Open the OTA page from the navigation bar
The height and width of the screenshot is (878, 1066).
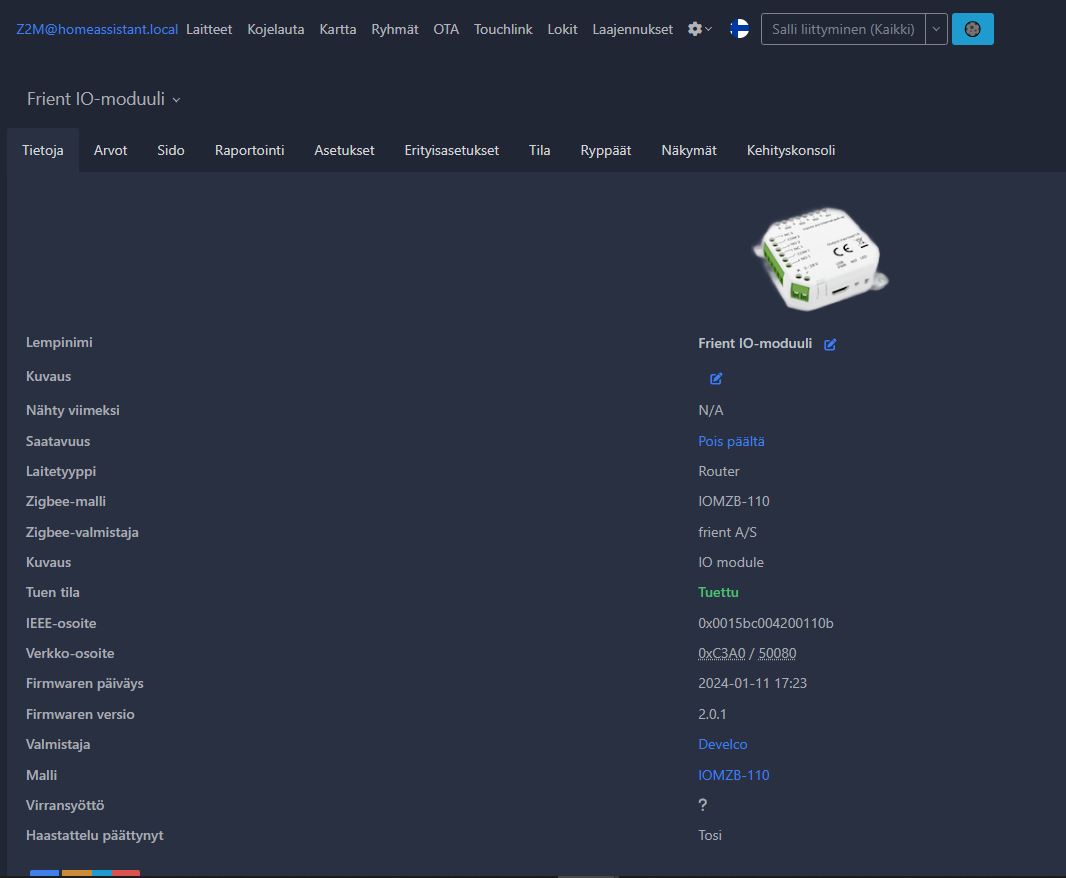tap(446, 29)
